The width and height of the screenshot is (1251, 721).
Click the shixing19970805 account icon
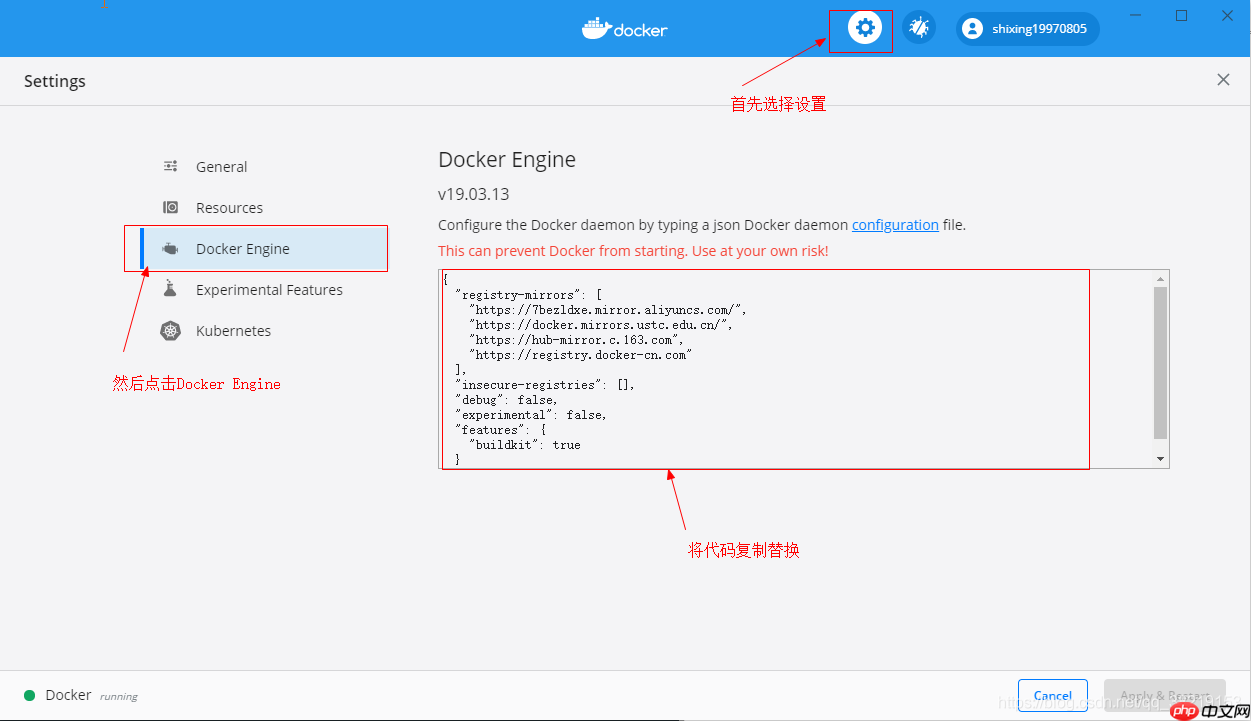pyautogui.click(x=972, y=28)
